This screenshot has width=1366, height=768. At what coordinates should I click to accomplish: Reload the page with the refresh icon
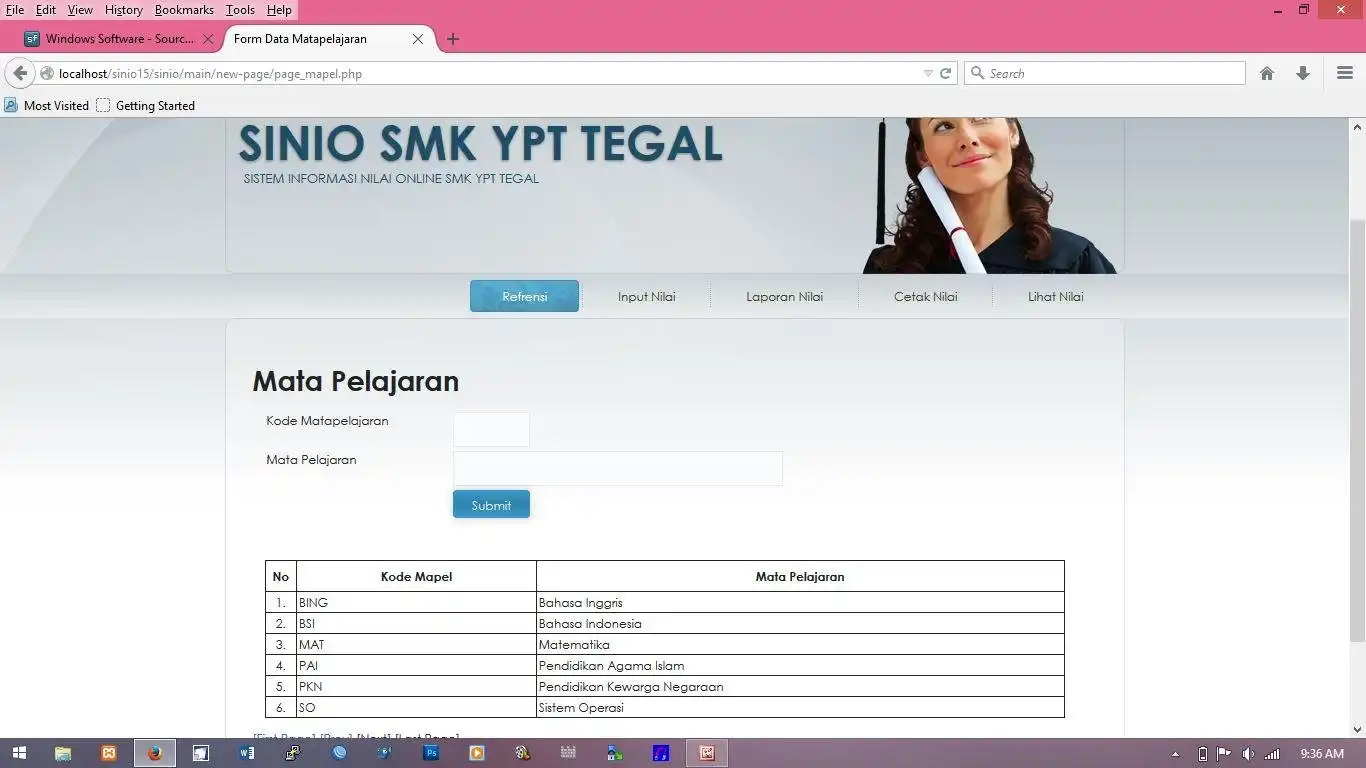(945, 73)
